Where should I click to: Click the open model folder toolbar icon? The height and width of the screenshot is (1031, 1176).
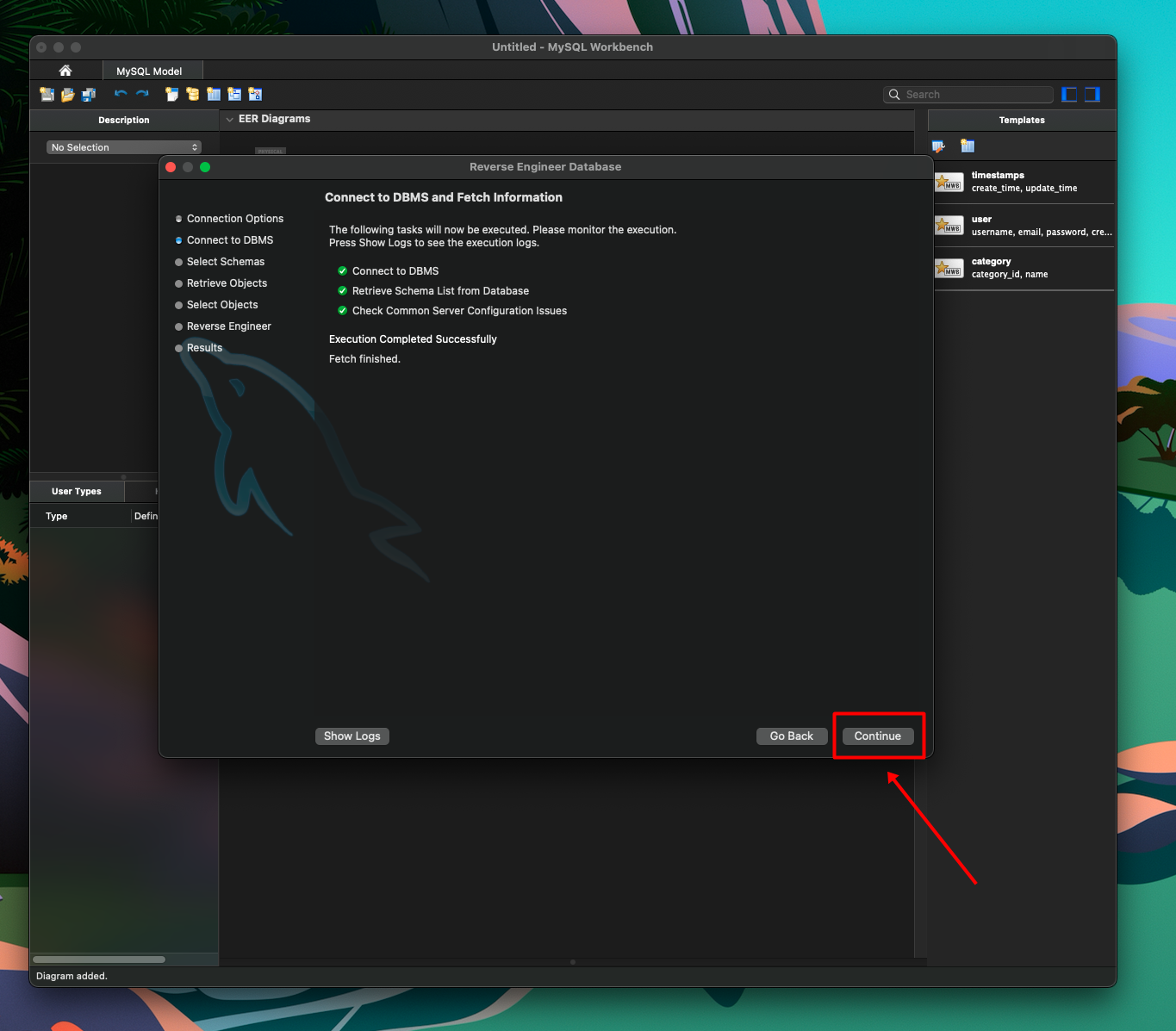[68, 94]
